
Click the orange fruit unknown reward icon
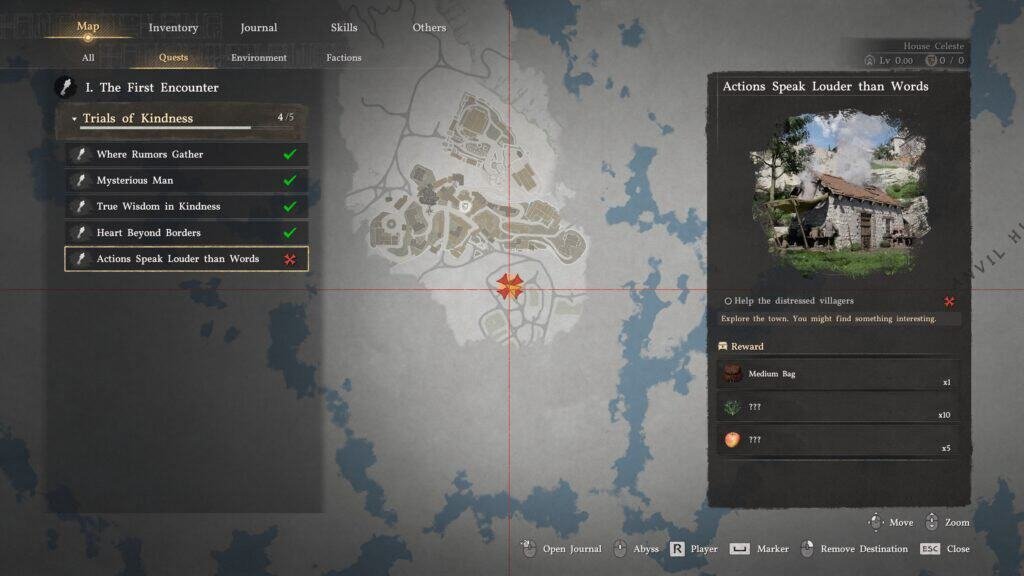[x=732, y=440]
